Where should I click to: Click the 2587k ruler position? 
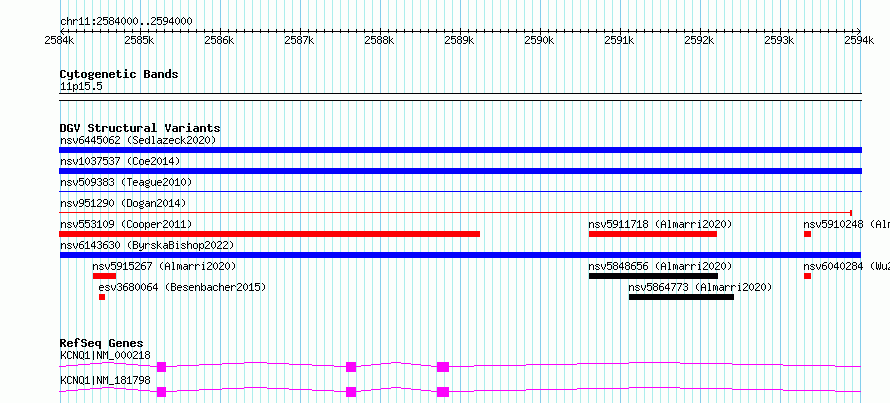click(300, 40)
